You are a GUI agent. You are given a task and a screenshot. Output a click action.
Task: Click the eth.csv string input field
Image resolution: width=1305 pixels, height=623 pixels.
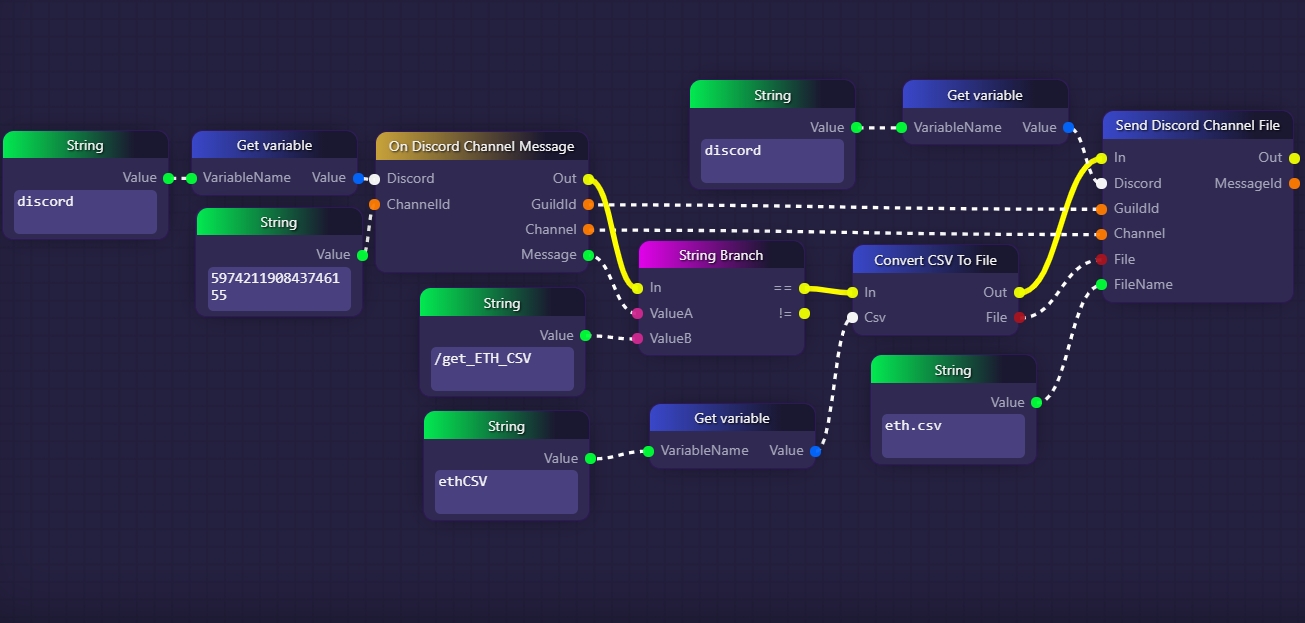coord(953,436)
